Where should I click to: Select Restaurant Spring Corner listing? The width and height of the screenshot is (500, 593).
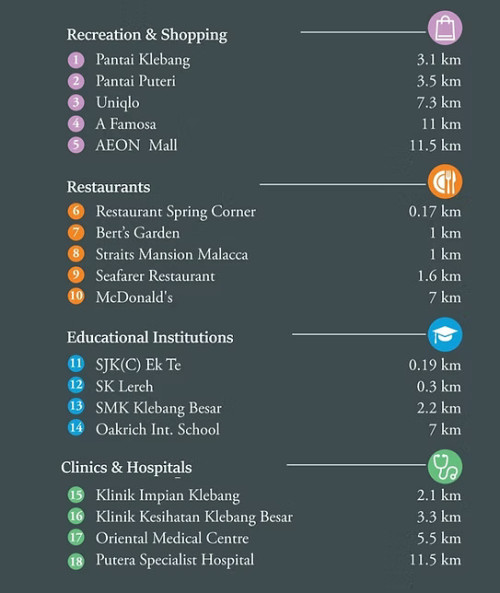[176, 212]
